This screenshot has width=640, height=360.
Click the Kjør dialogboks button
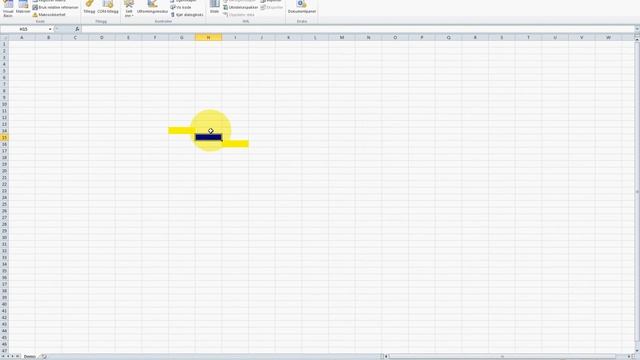tap(187, 15)
